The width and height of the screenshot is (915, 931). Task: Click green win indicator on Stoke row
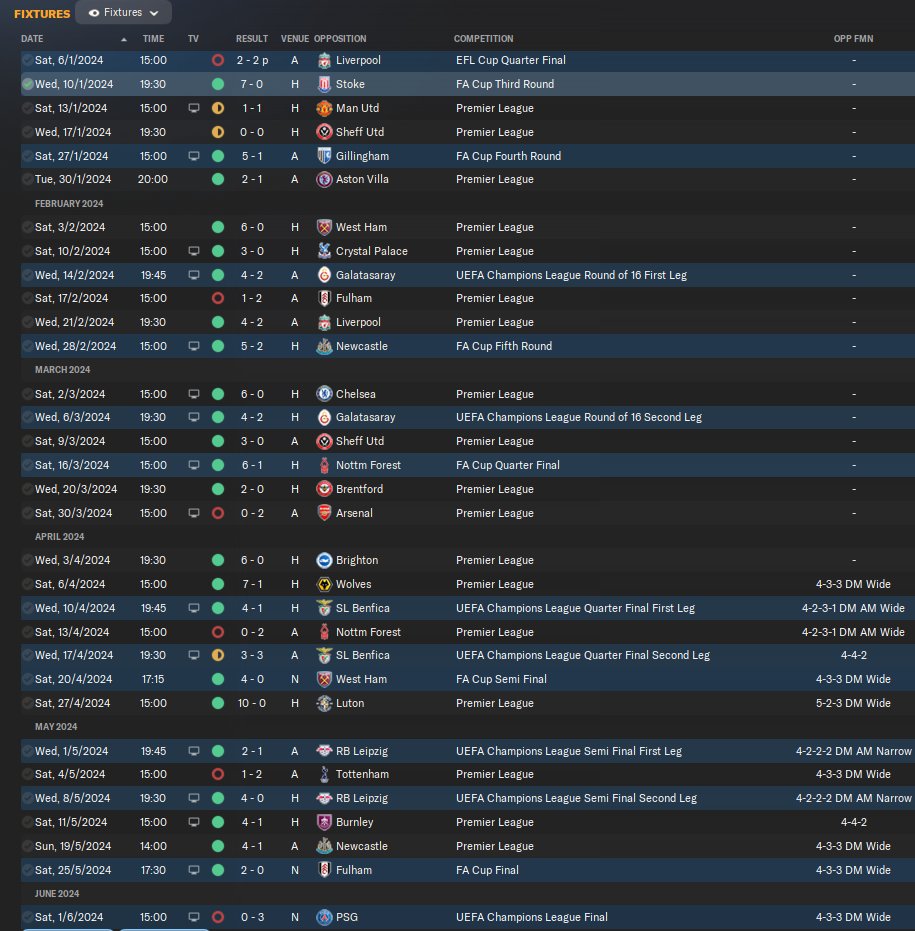[x=218, y=84]
